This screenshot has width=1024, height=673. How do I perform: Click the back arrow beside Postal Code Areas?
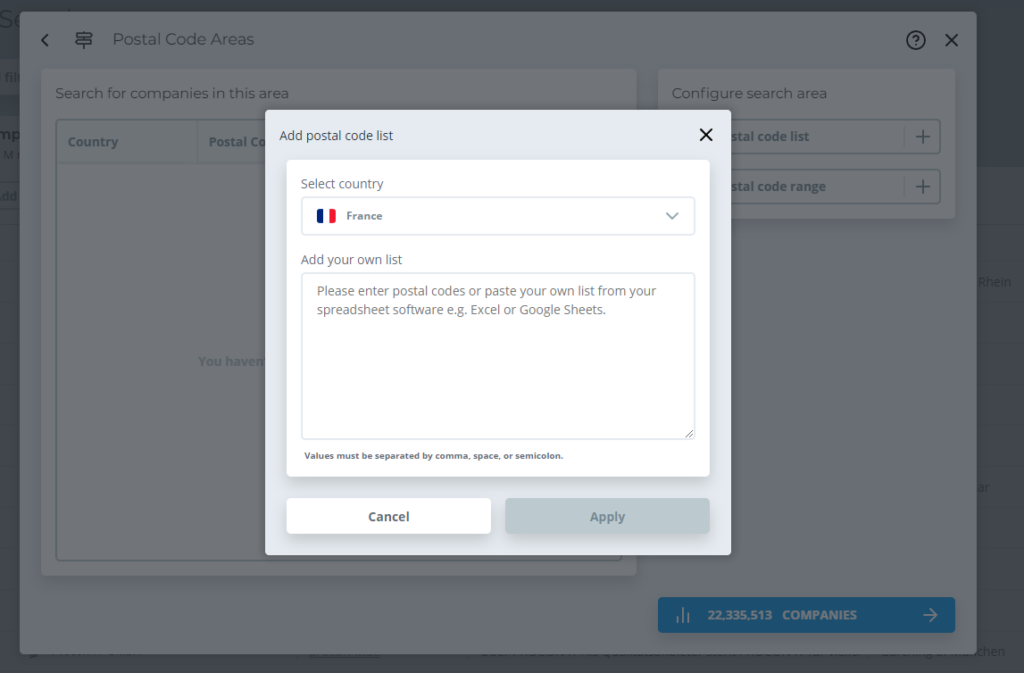[x=45, y=40]
